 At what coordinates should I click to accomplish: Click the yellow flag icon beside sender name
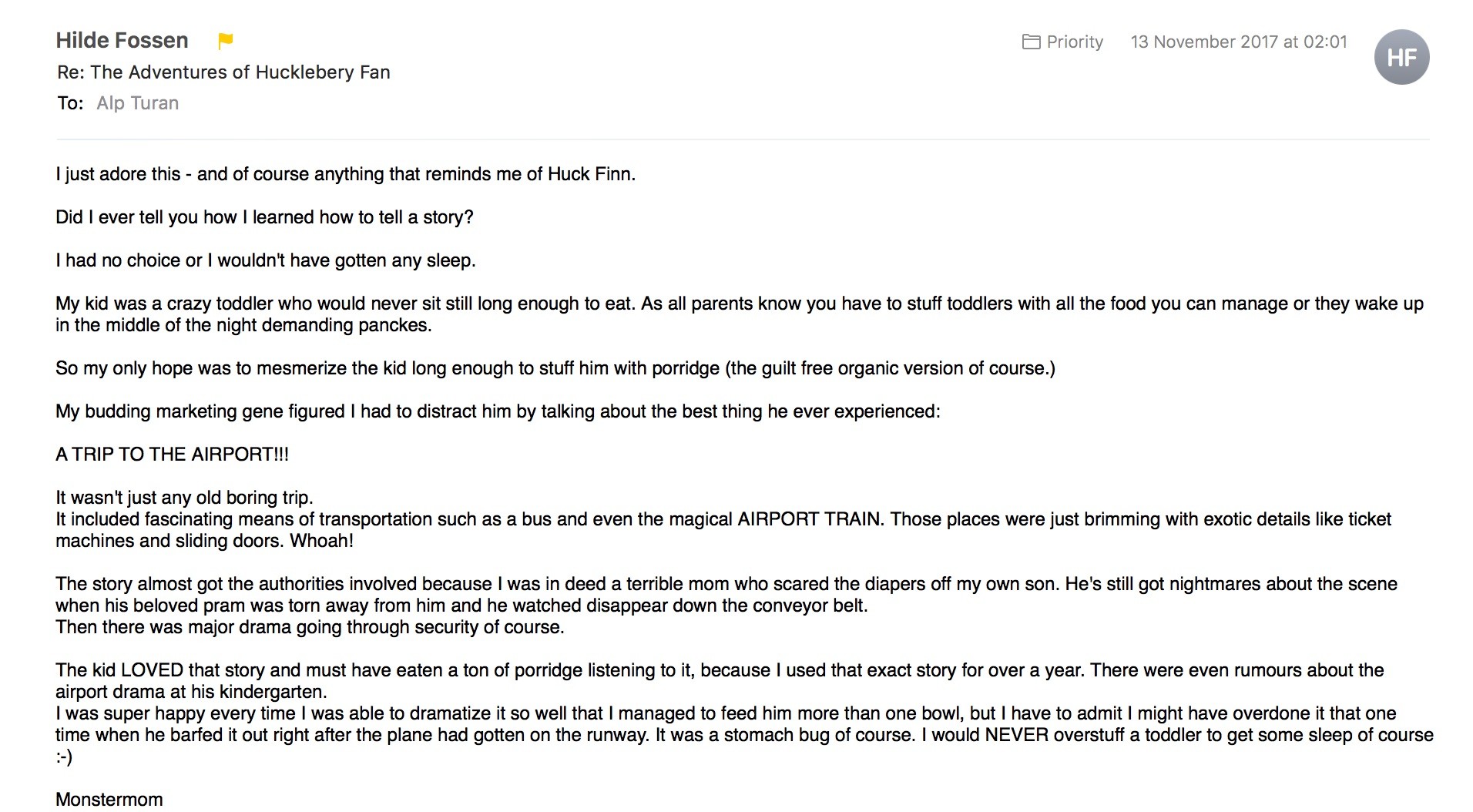click(225, 41)
